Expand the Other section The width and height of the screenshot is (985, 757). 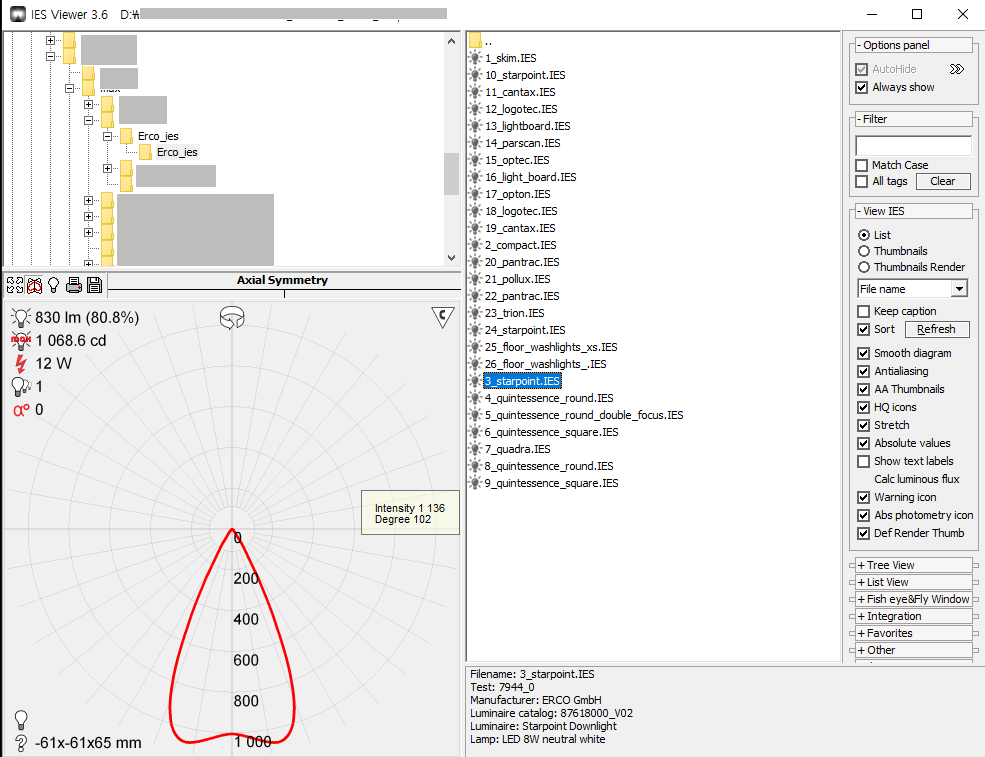coord(913,650)
